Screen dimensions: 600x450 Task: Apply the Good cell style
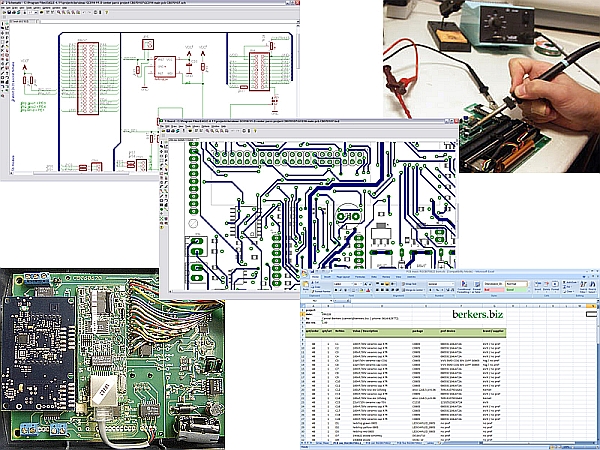point(516,290)
